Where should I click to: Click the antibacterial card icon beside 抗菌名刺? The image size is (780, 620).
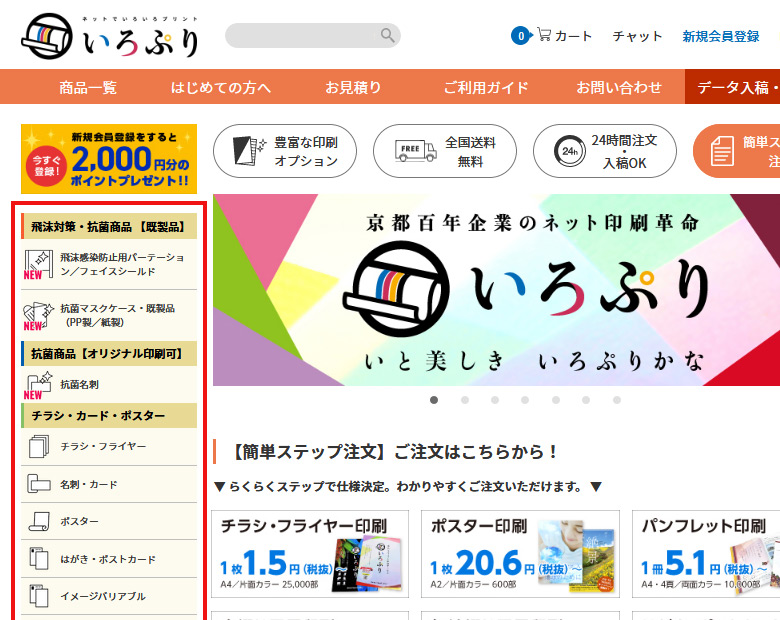[x=38, y=385]
